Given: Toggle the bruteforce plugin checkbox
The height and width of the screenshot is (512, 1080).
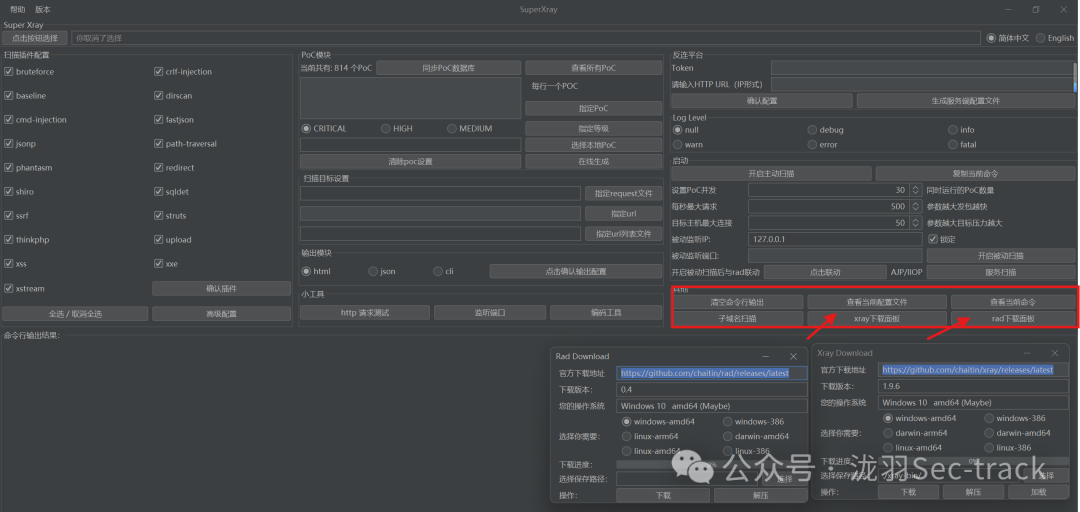Looking at the screenshot, I should pyautogui.click(x=9, y=72).
